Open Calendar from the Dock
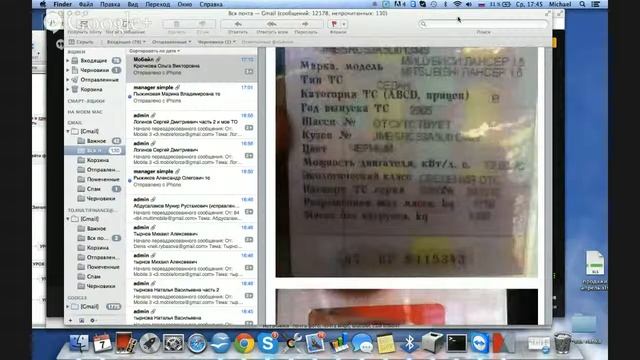640x360 pixels. (x=102, y=343)
